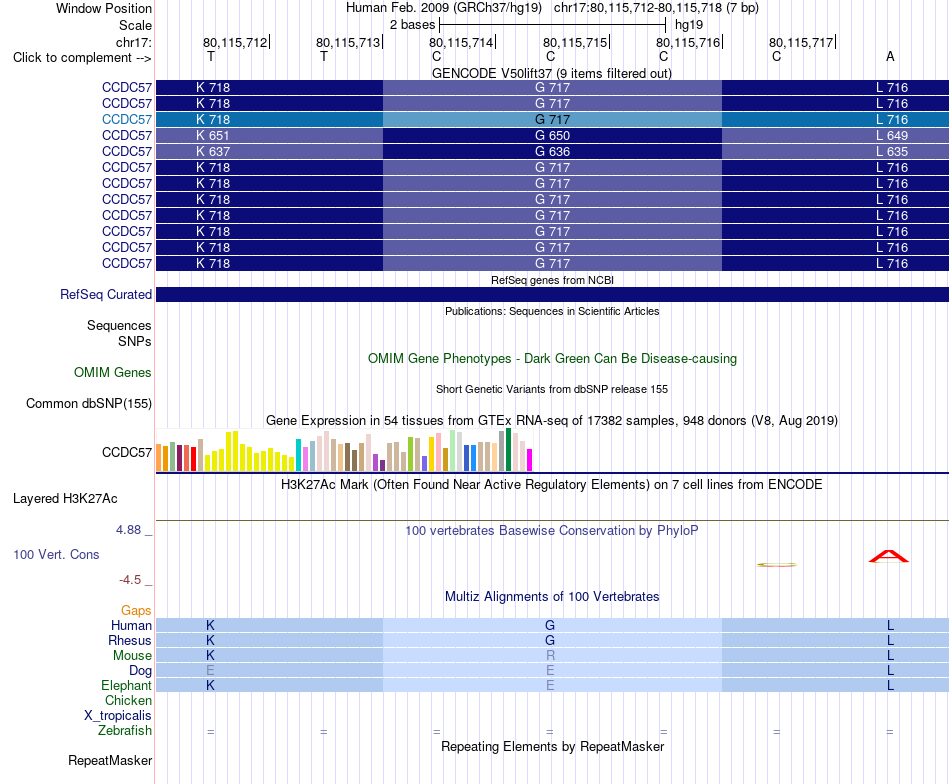Open the RefSeq Curated track label
950x784 pixels.
106,294
